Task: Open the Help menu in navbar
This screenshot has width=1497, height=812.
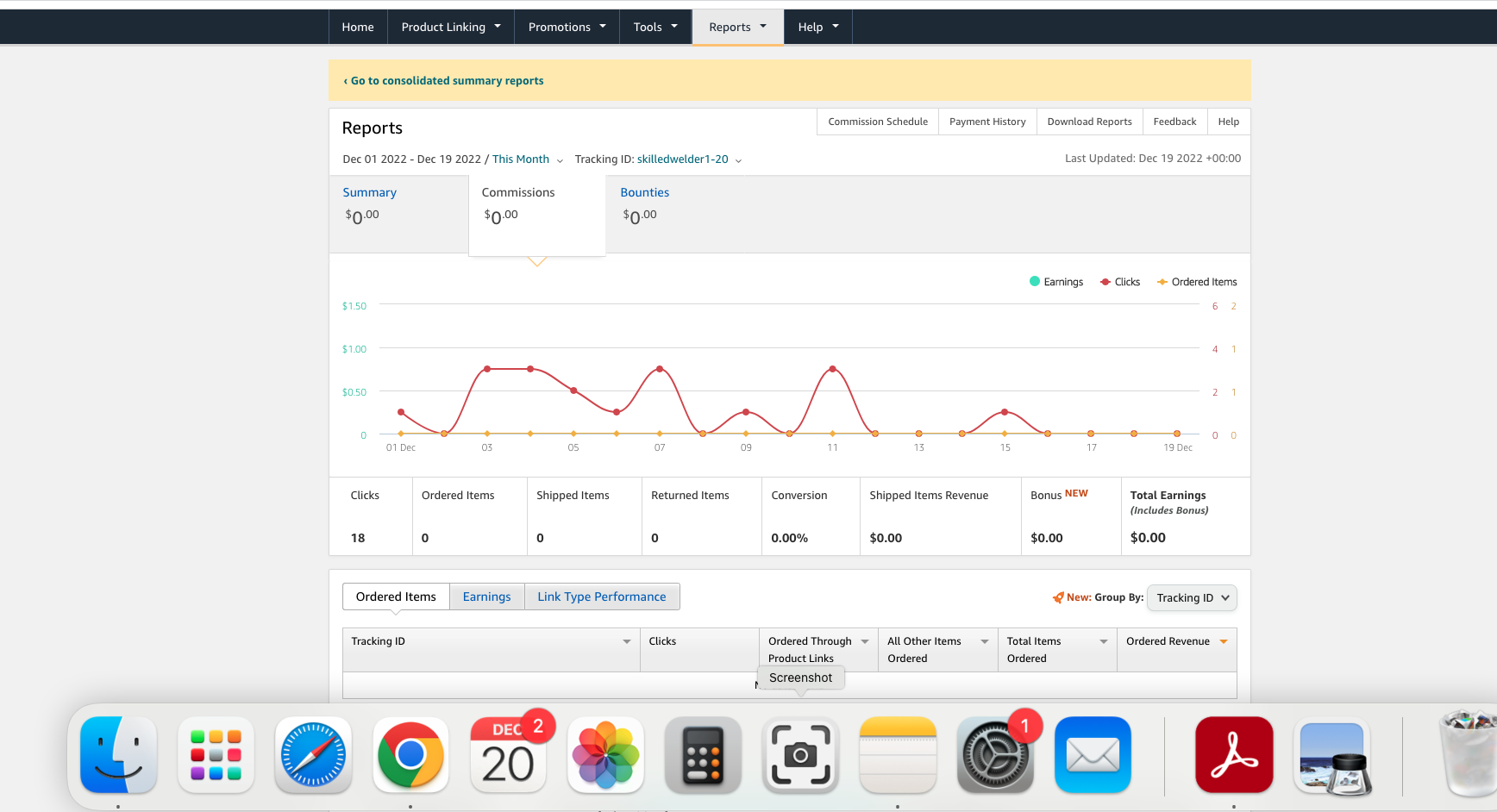Action: pos(818,27)
